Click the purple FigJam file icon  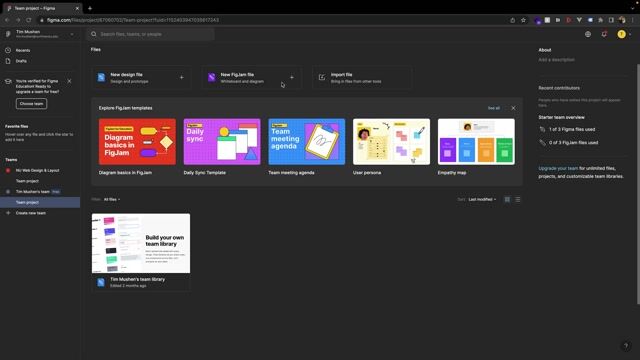[x=211, y=78]
